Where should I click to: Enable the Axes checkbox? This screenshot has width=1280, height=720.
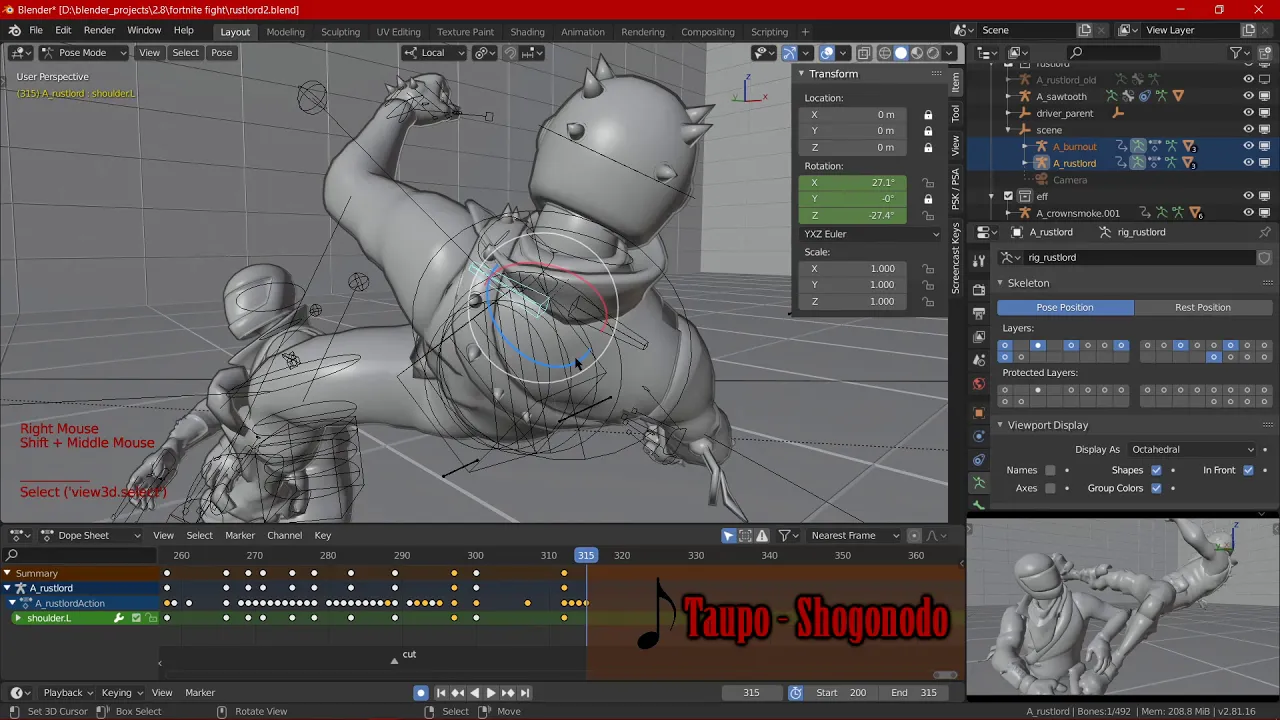coord(1050,488)
